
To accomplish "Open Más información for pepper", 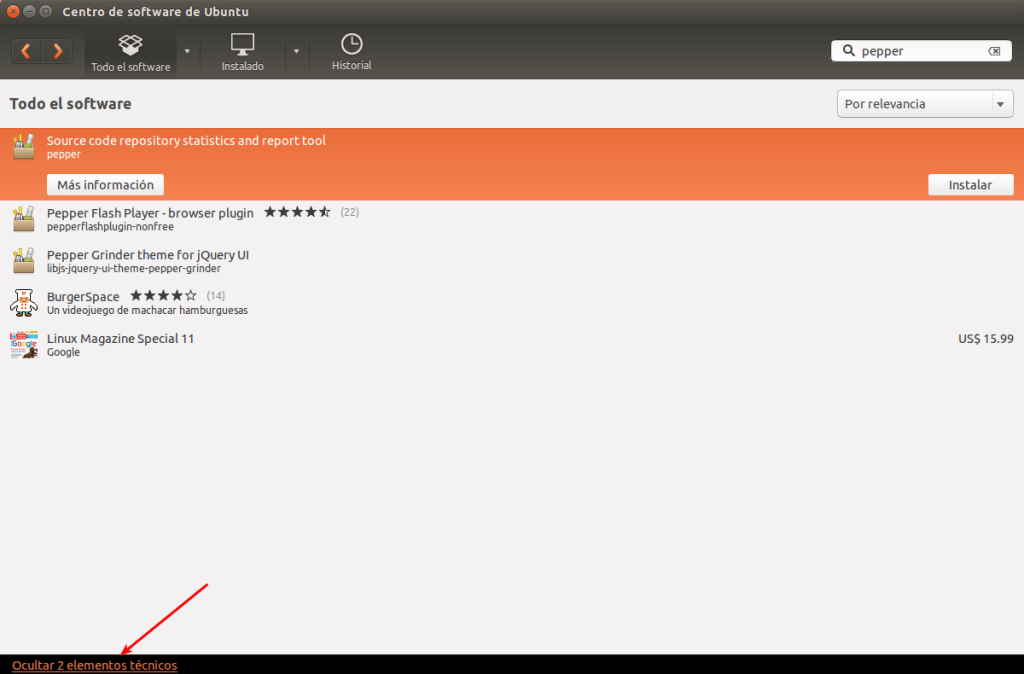I will 105,184.
